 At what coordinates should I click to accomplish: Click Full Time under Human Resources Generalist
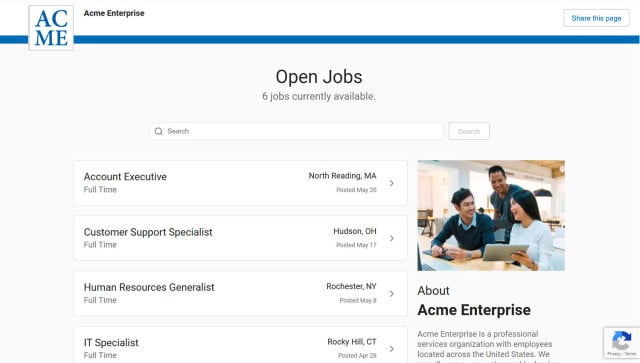(x=100, y=300)
